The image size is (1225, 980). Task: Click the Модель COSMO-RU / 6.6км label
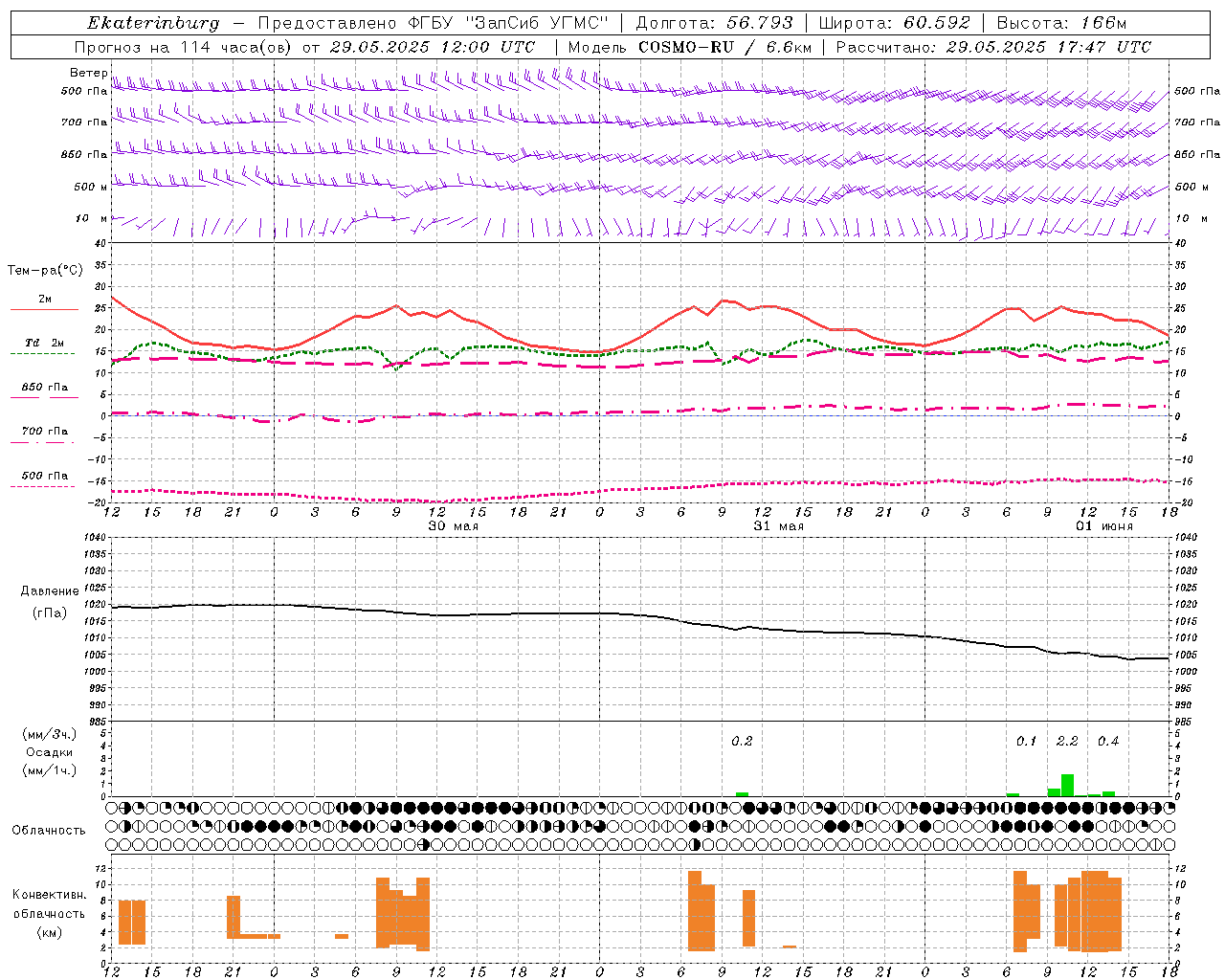click(690, 47)
